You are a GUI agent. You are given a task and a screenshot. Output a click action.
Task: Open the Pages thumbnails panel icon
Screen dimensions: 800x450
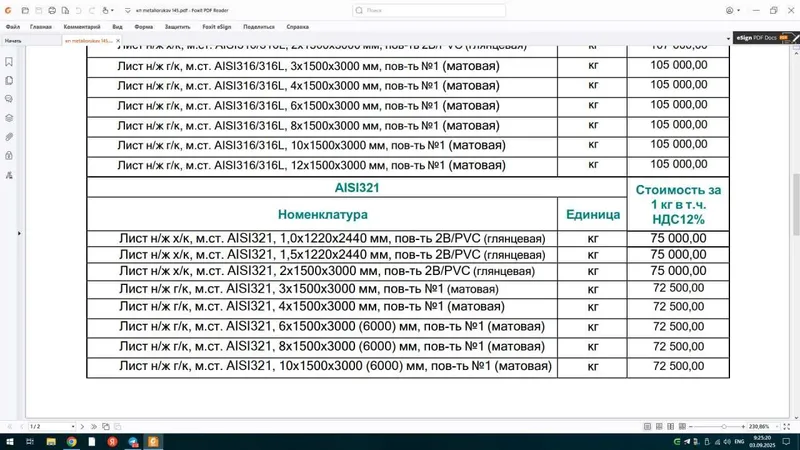point(9,81)
